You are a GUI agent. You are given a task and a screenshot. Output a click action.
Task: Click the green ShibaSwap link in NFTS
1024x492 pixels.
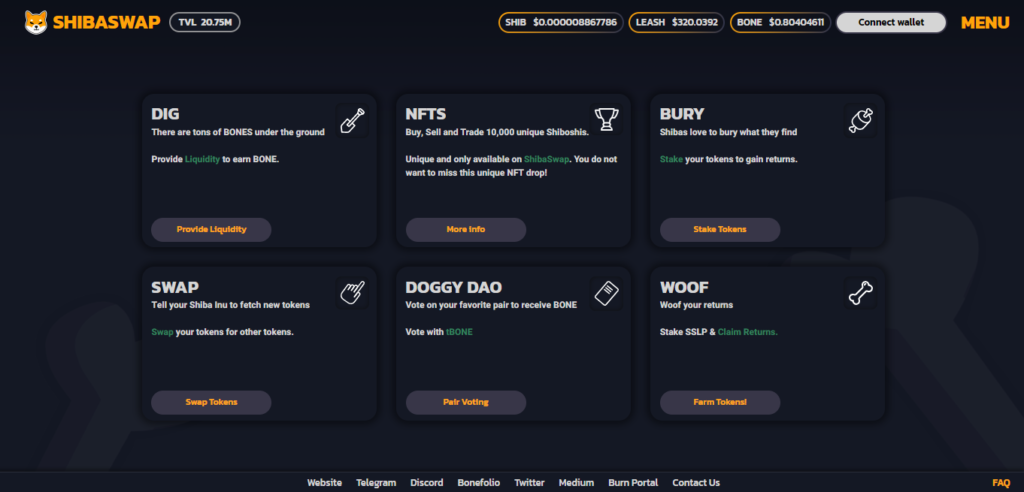click(547, 159)
